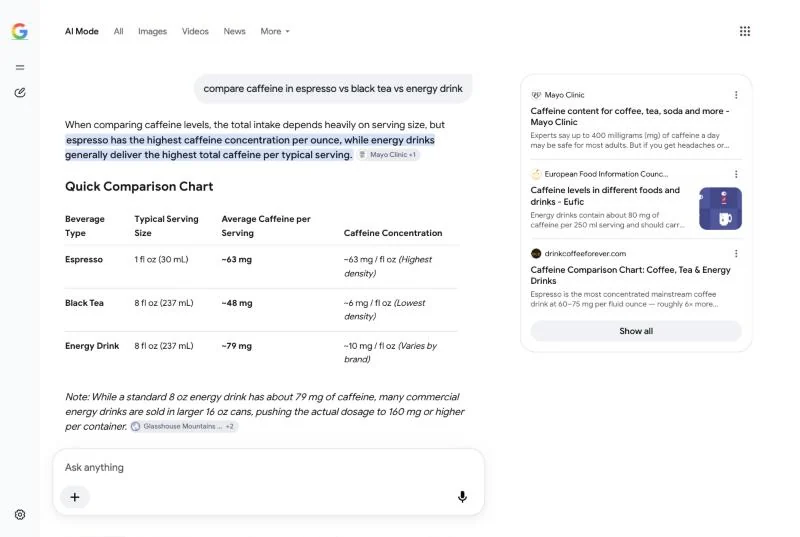Open the Google apps grid

click(744, 31)
